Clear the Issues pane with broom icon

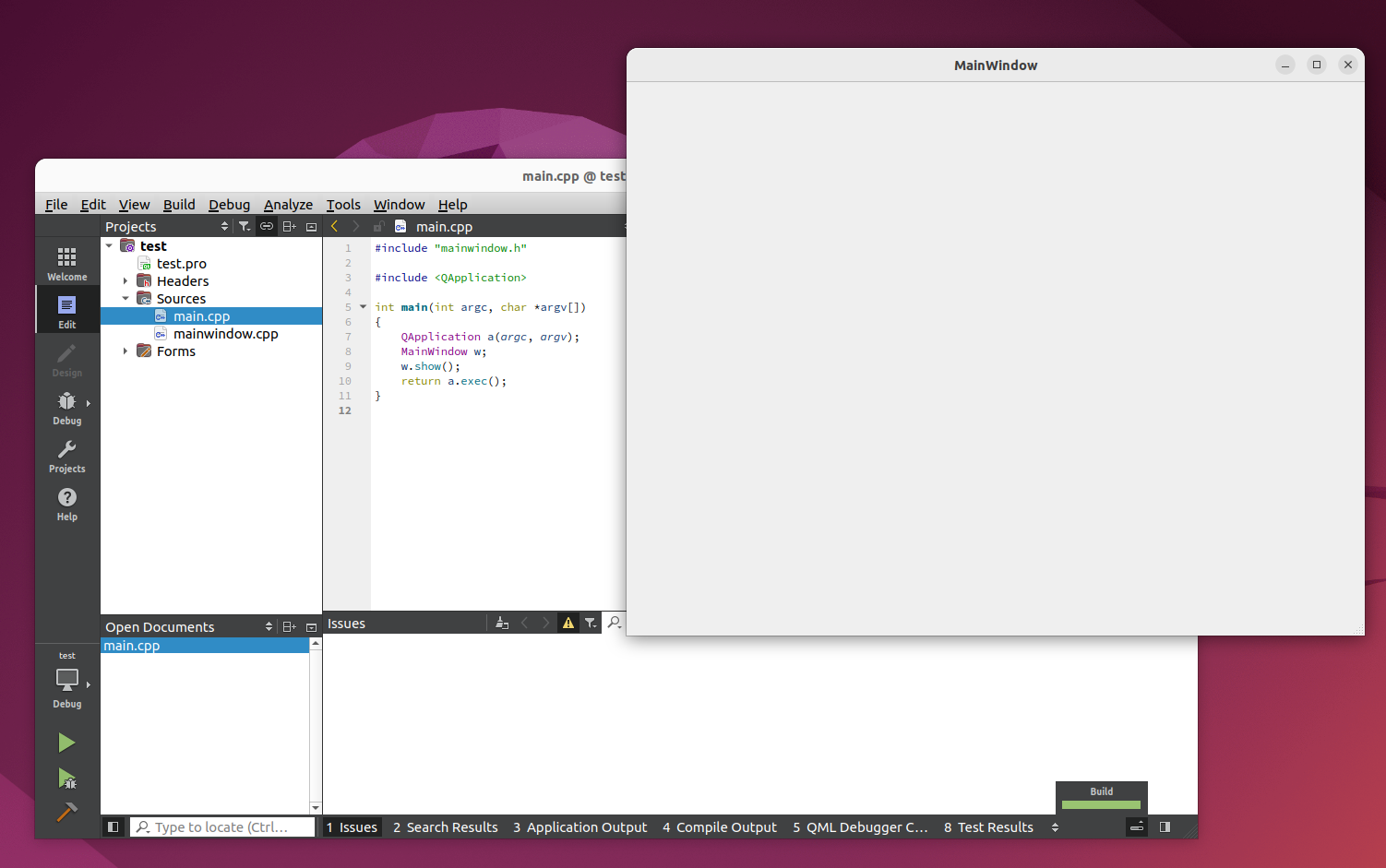[502, 623]
